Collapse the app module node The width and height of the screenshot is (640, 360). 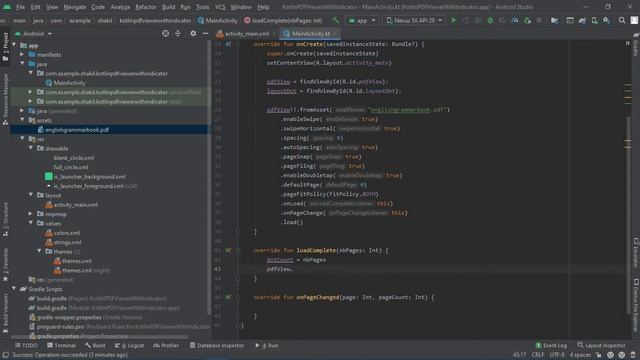(14, 45)
